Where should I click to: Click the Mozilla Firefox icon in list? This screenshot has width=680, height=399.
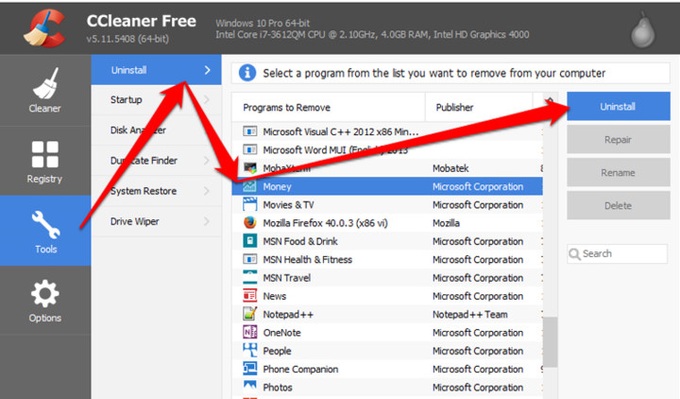click(x=250, y=223)
